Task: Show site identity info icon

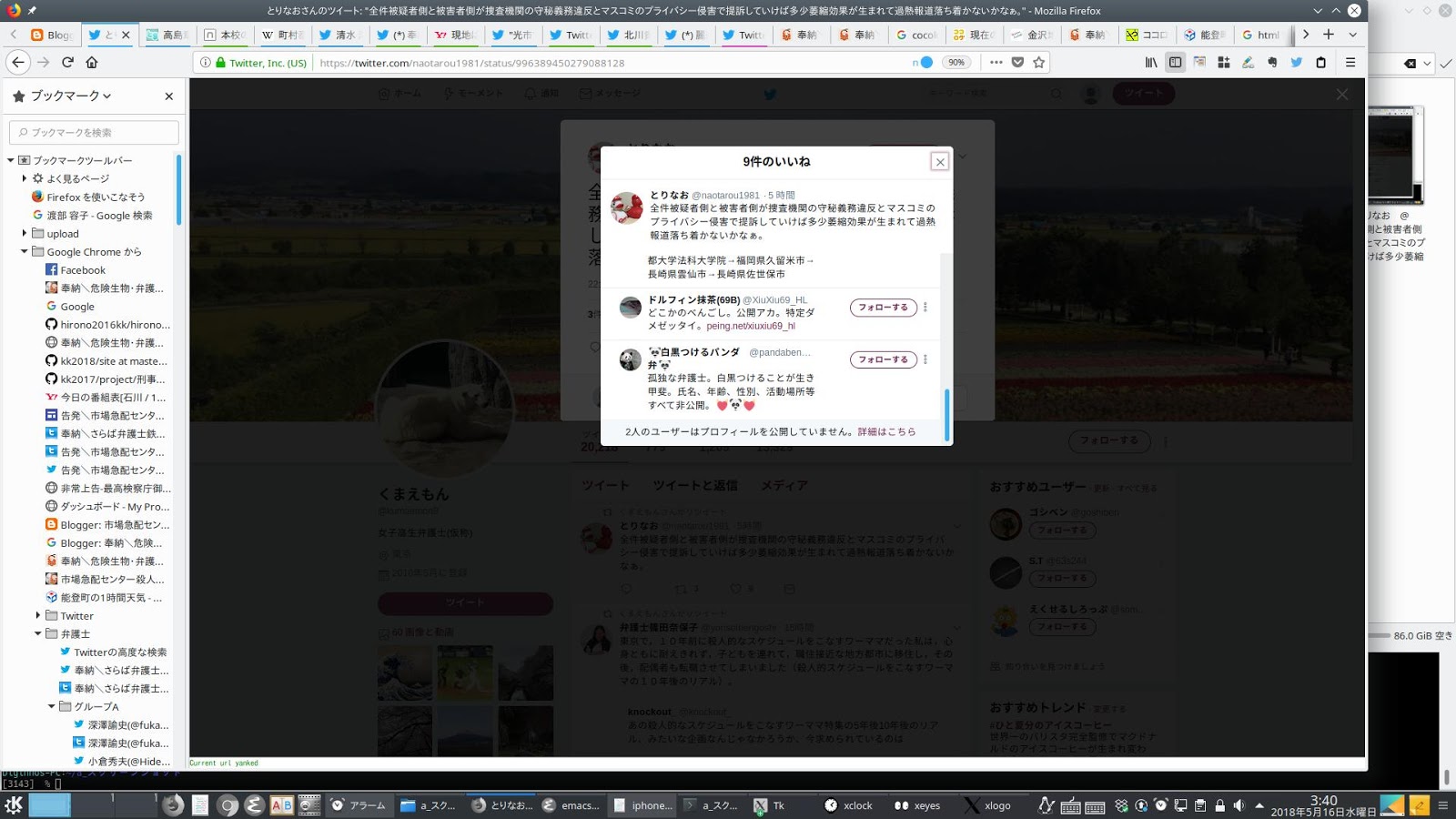Action: click(x=206, y=63)
